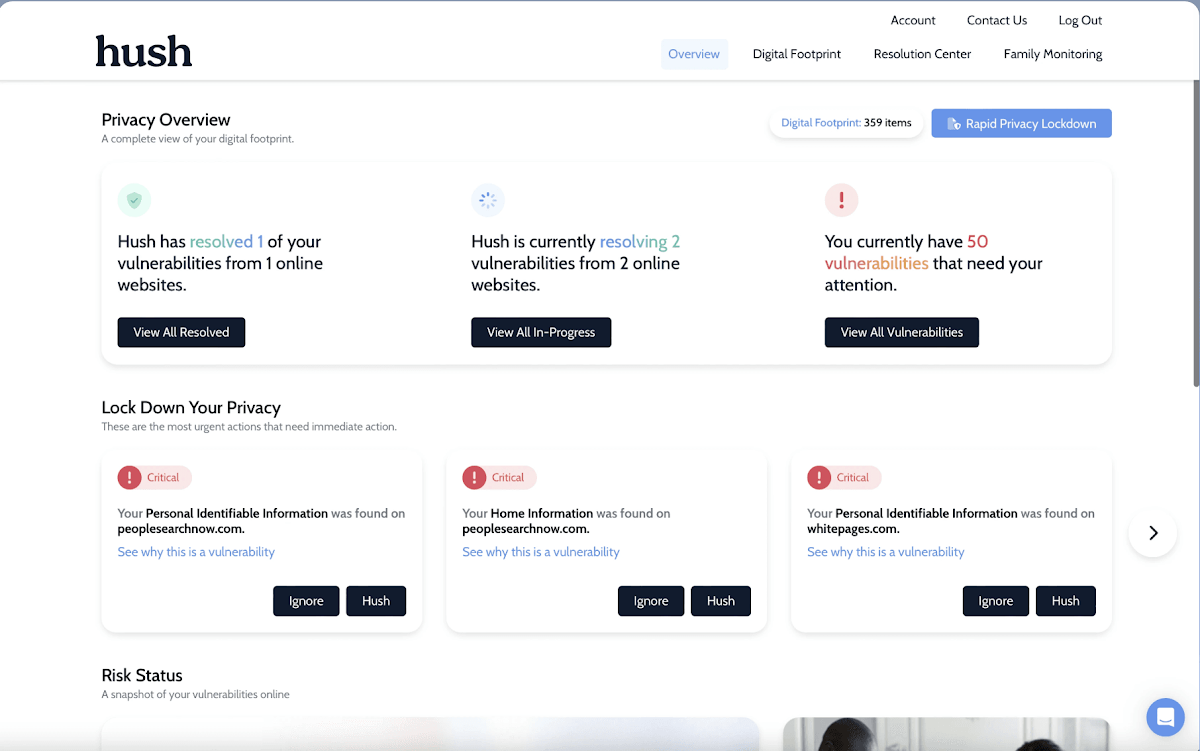
Task: Show next cards with right chevron arrow
Action: click(x=1153, y=533)
